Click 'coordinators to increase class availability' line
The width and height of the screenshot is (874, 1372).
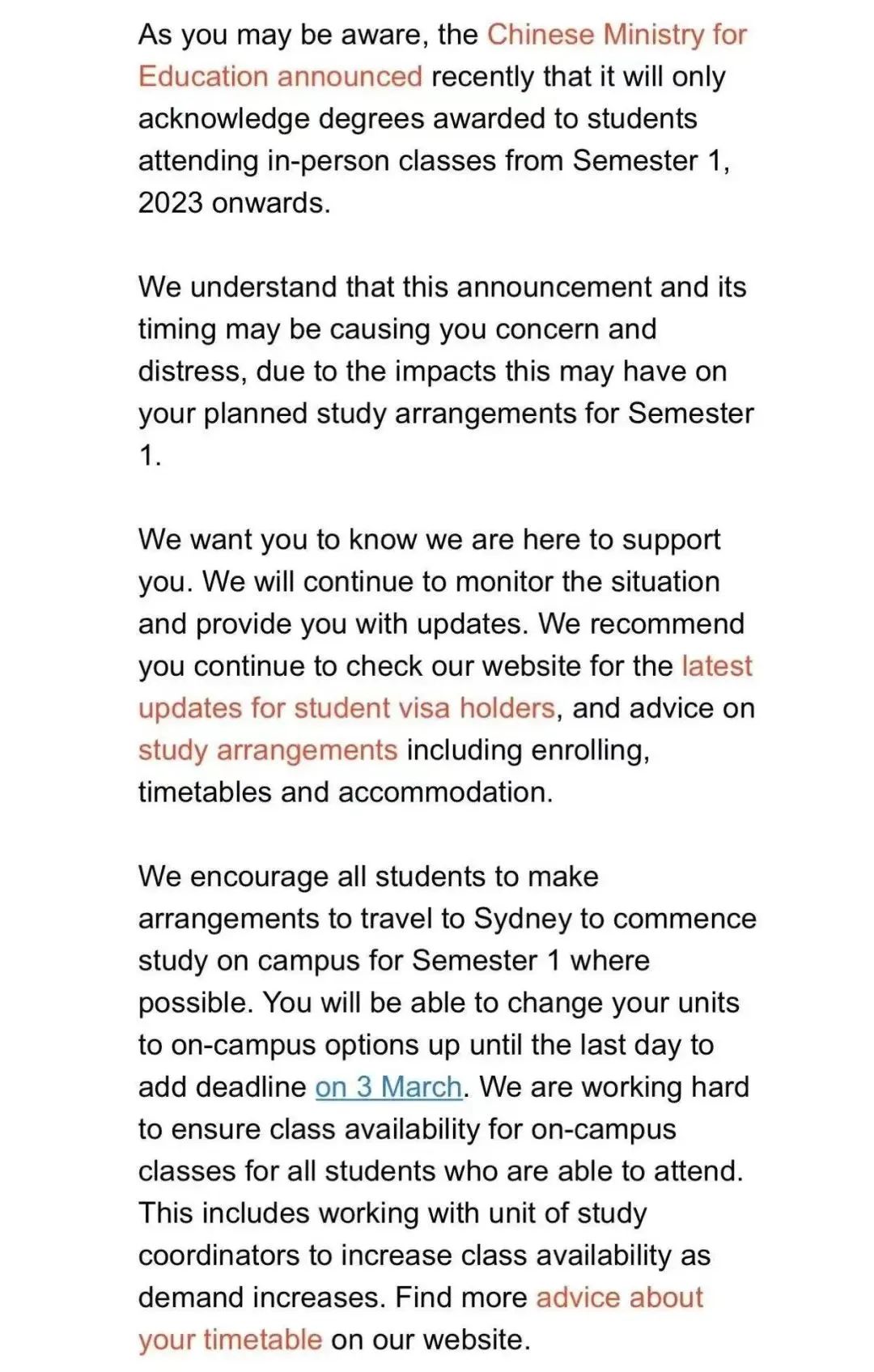[424, 1255]
